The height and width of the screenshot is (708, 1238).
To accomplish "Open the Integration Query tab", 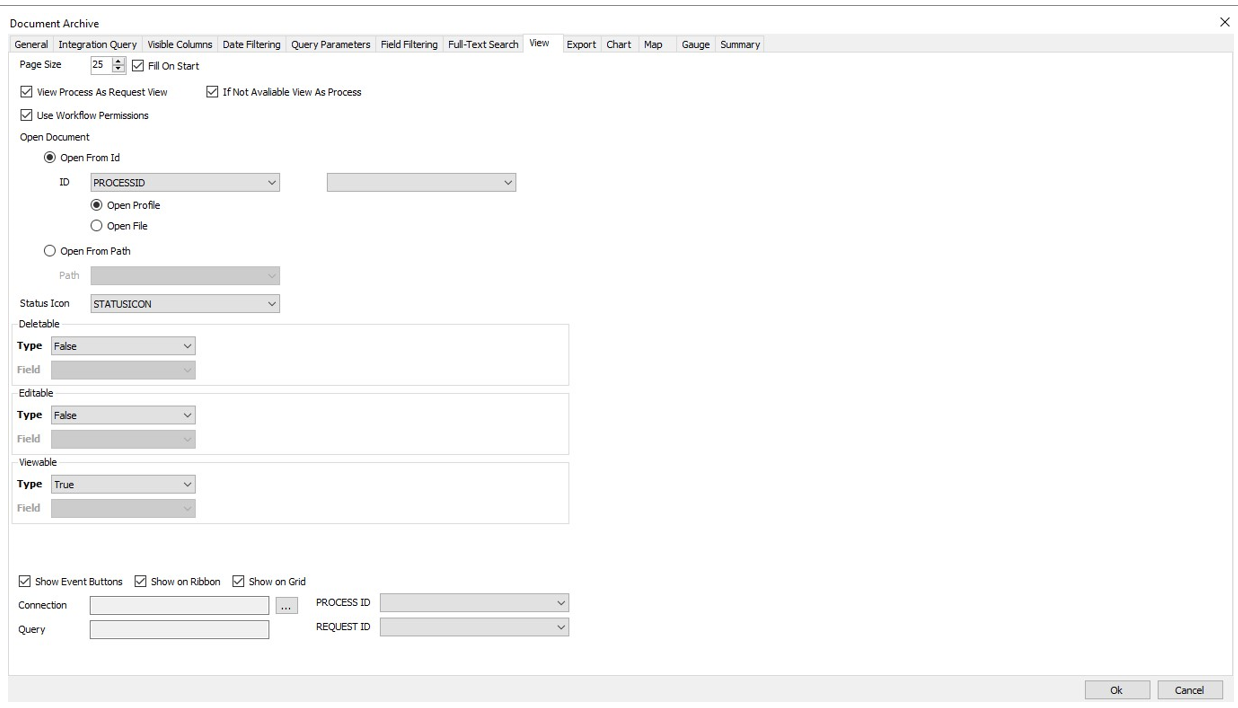I will [98, 45].
